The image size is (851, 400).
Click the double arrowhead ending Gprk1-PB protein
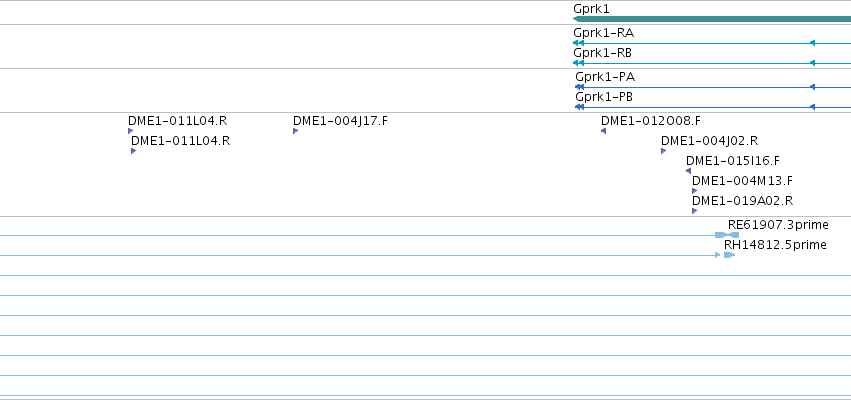(579, 107)
